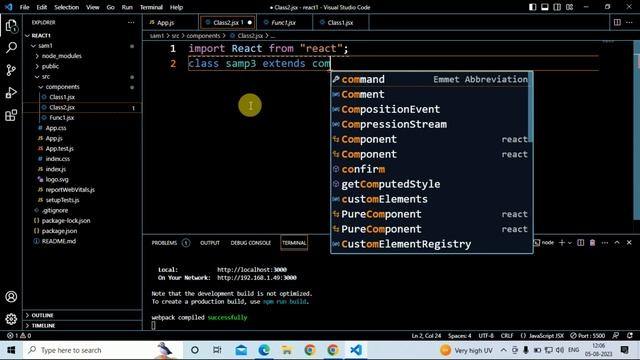640x360 pixels.
Task: Switch to the App.js editor tab
Action: pos(165,22)
